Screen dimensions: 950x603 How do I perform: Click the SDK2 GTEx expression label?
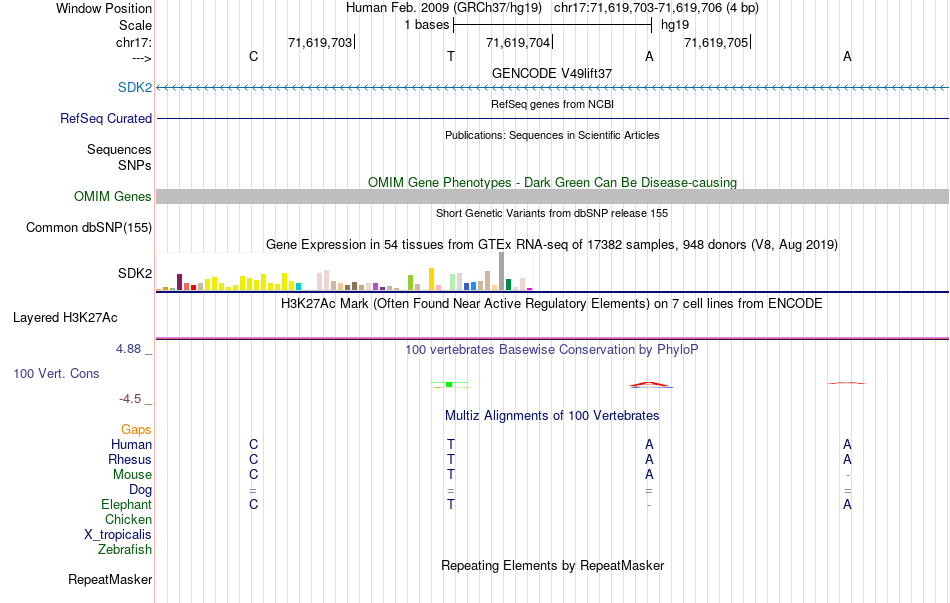[135, 273]
